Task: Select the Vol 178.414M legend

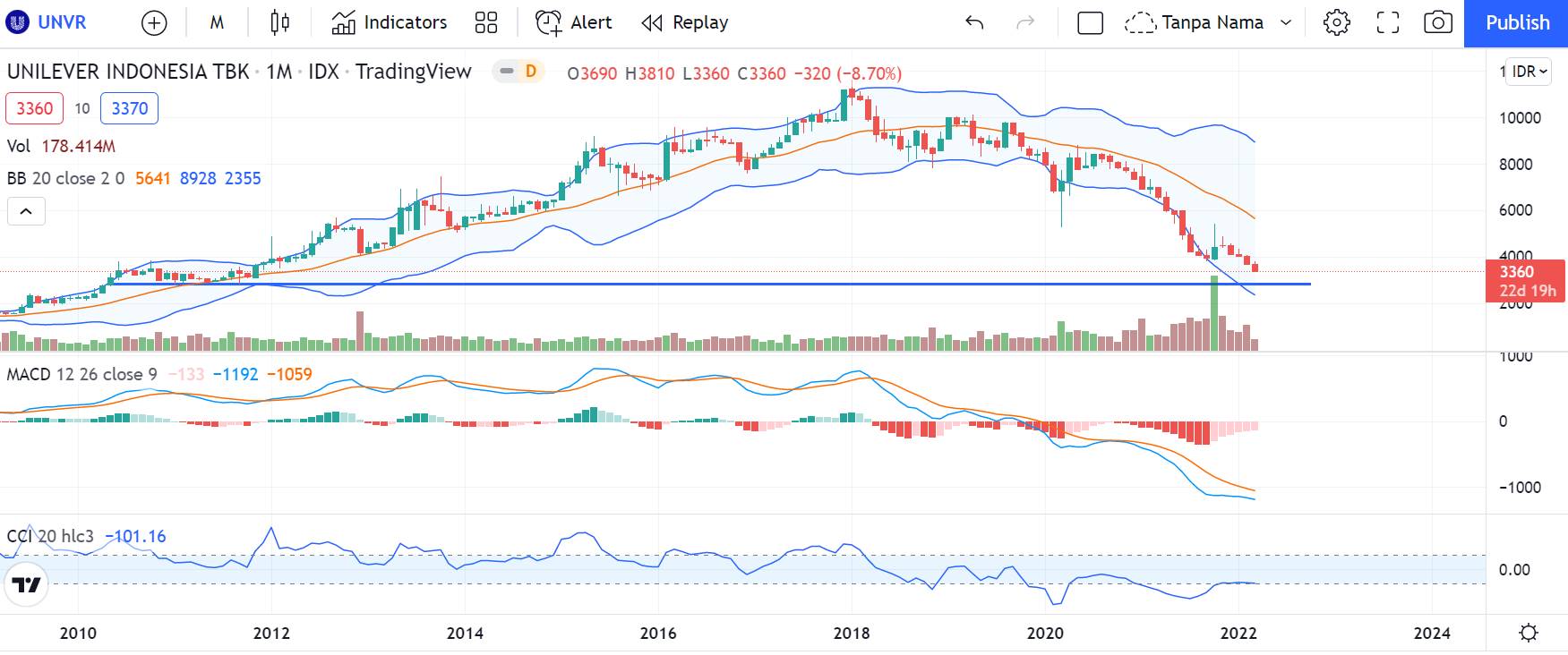Action: 61,146
